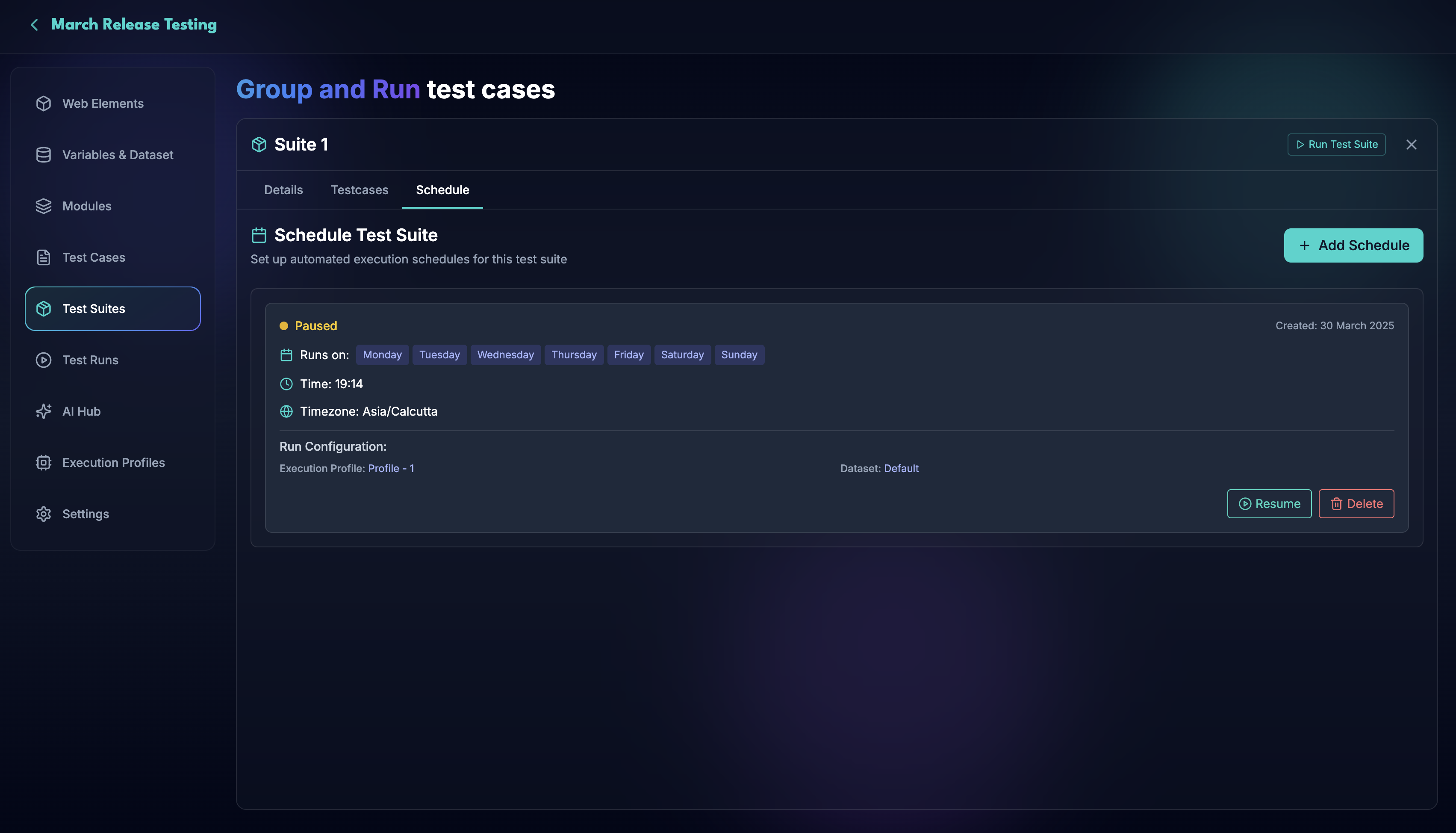Image resolution: width=1456 pixels, height=833 pixels.
Task: Click the Execution Profiles chip icon
Action: click(x=44, y=463)
